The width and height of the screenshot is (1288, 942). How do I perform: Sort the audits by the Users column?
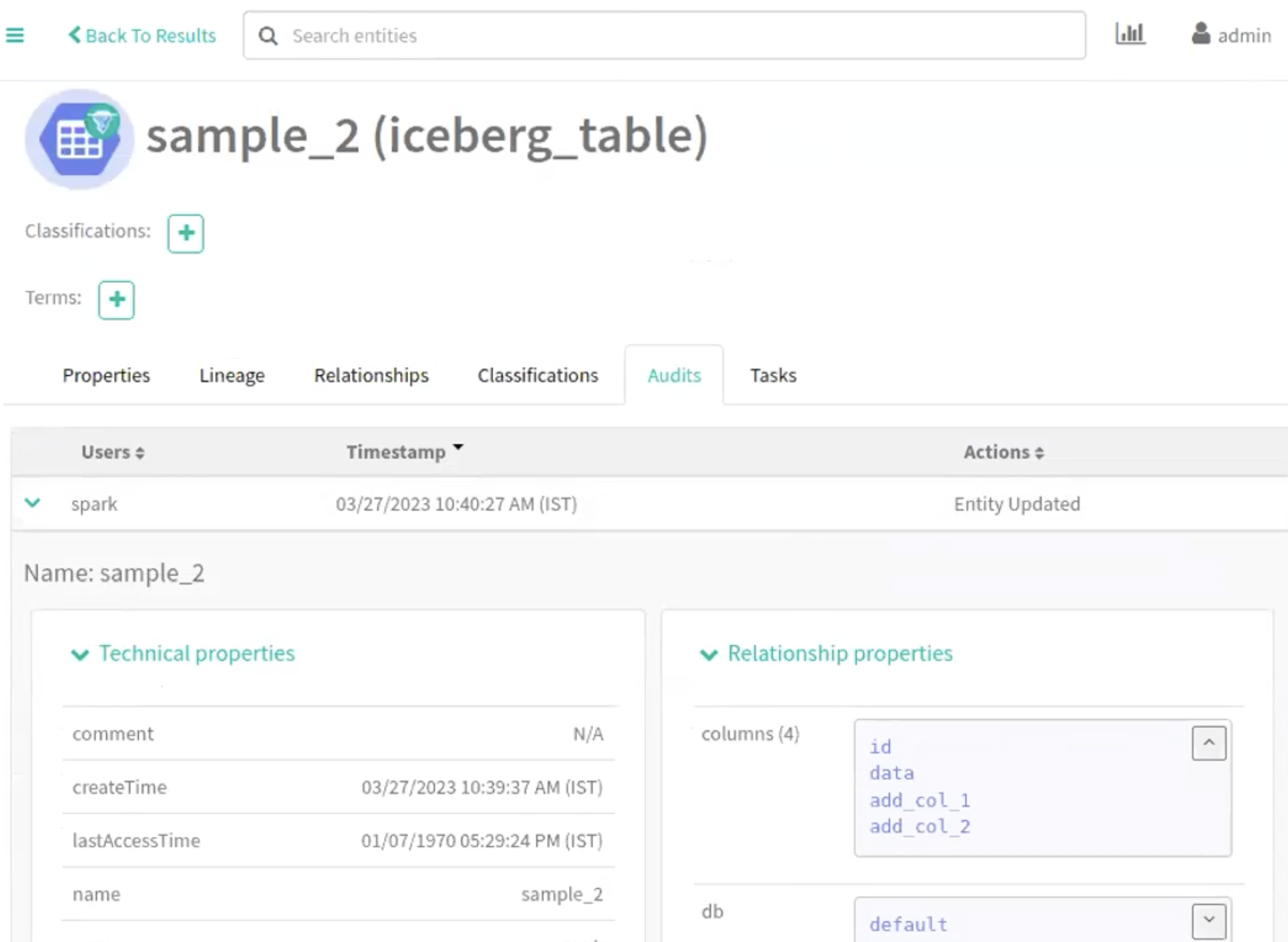click(113, 452)
